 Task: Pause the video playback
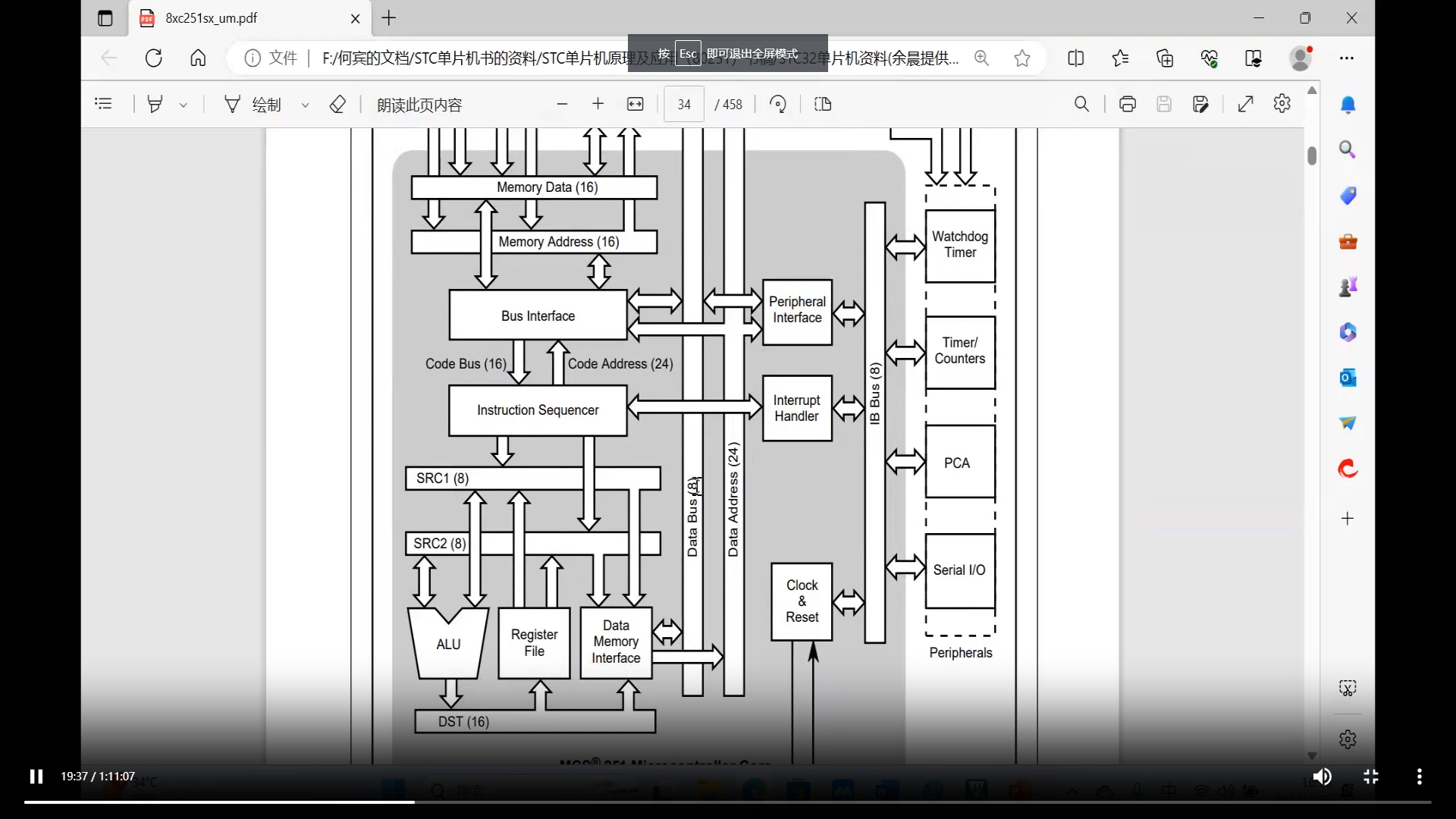[36, 777]
